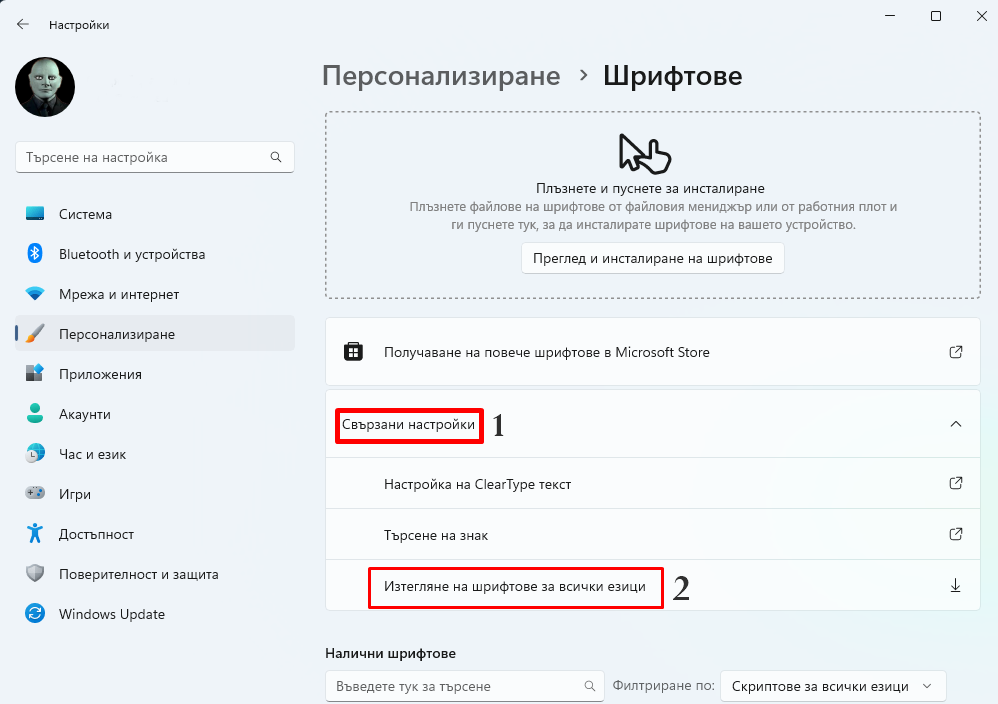Click the drag-and-drop cursor icon
Image resolution: width=998 pixels, height=704 pixels.
(645, 153)
